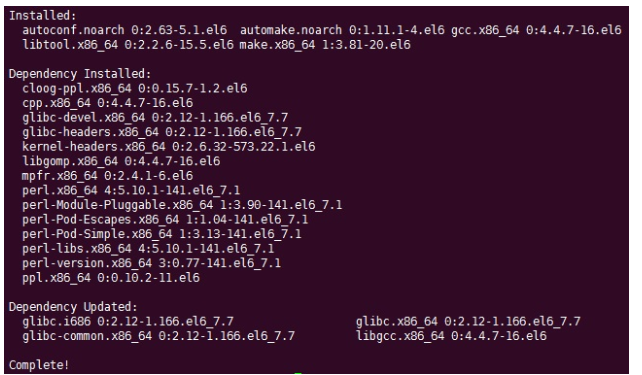Click autoconf.noarch package entry
Viewport: 642px width, 375px height.
point(124,30)
